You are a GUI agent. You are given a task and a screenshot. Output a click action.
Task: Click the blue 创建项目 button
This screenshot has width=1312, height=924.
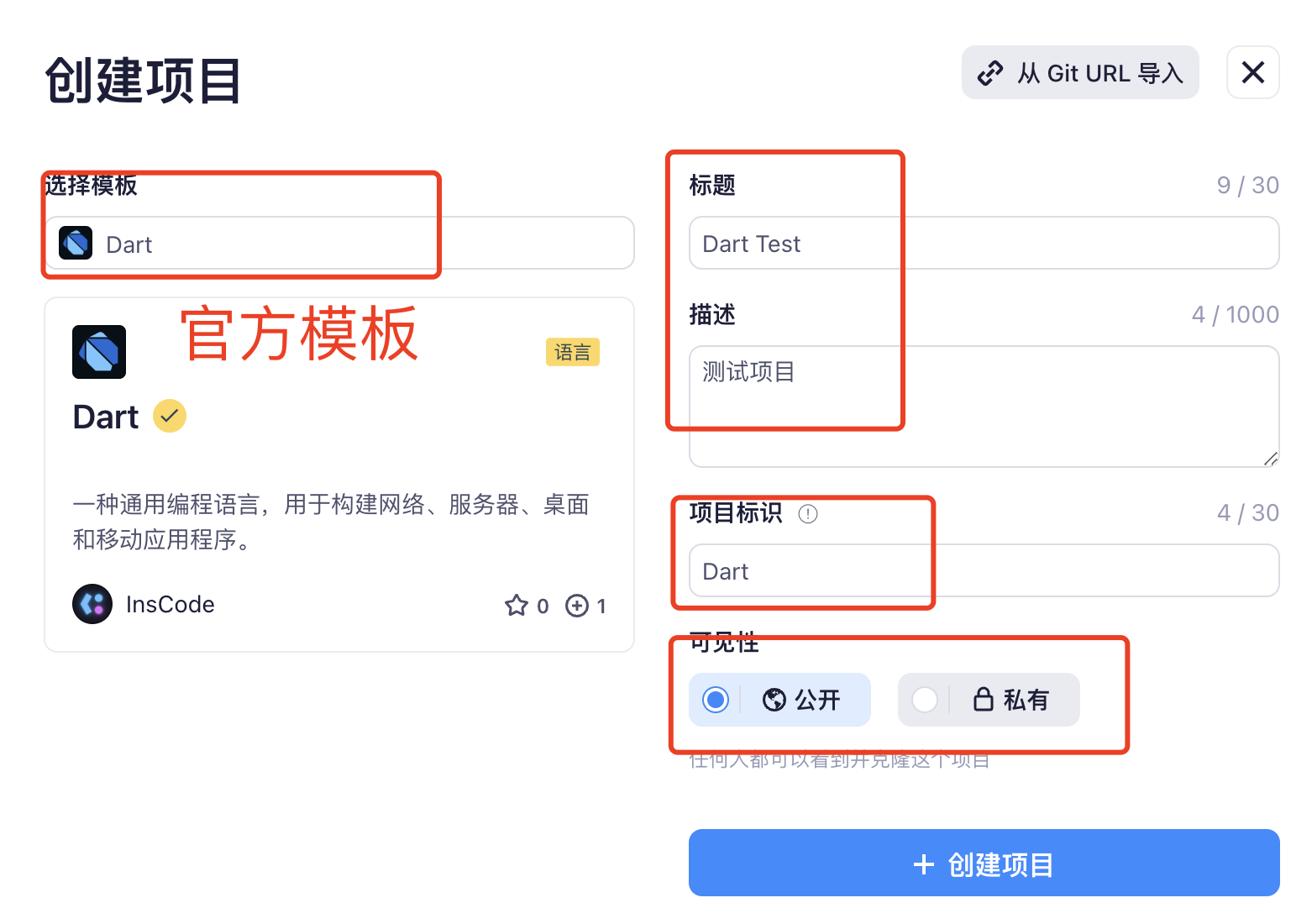[984, 864]
